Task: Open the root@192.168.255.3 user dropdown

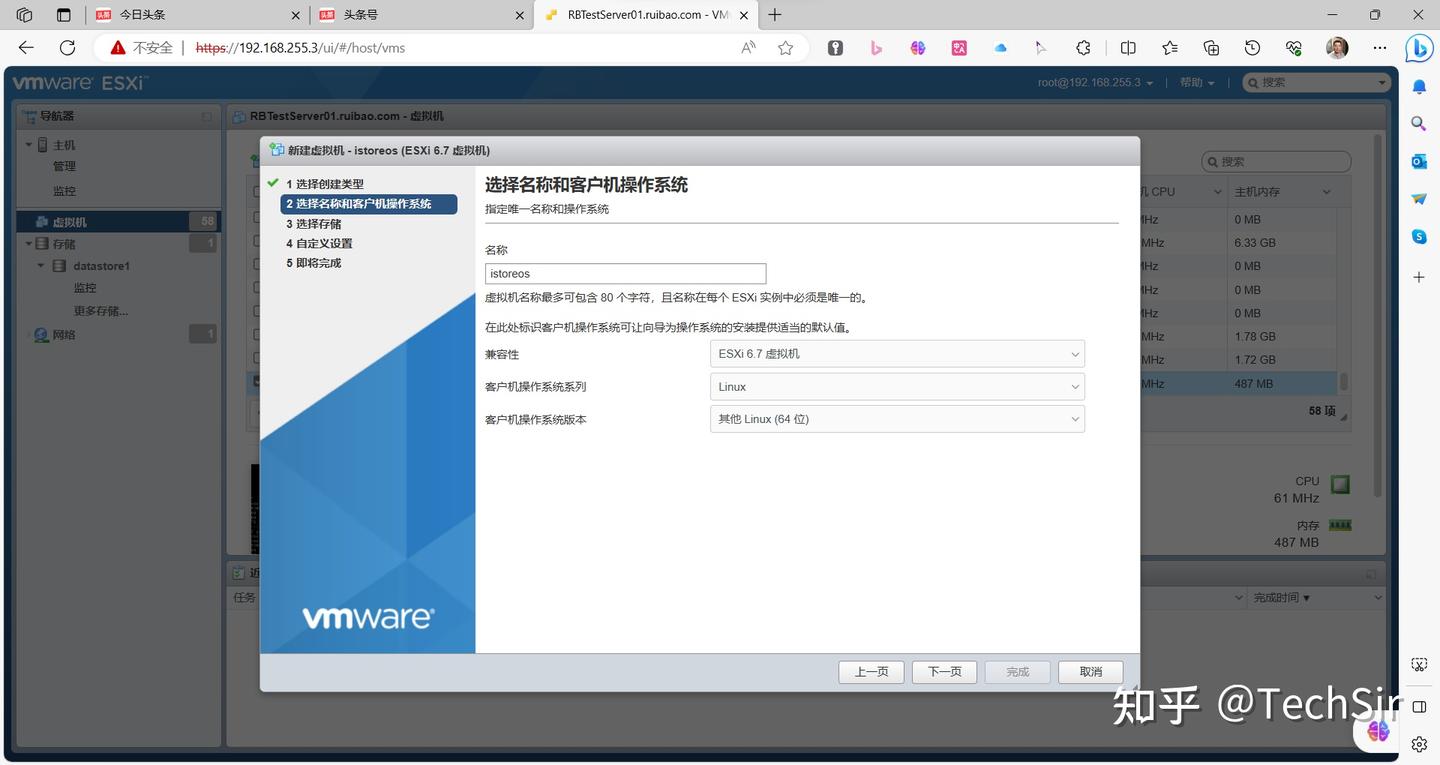Action: [x=1095, y=82]
